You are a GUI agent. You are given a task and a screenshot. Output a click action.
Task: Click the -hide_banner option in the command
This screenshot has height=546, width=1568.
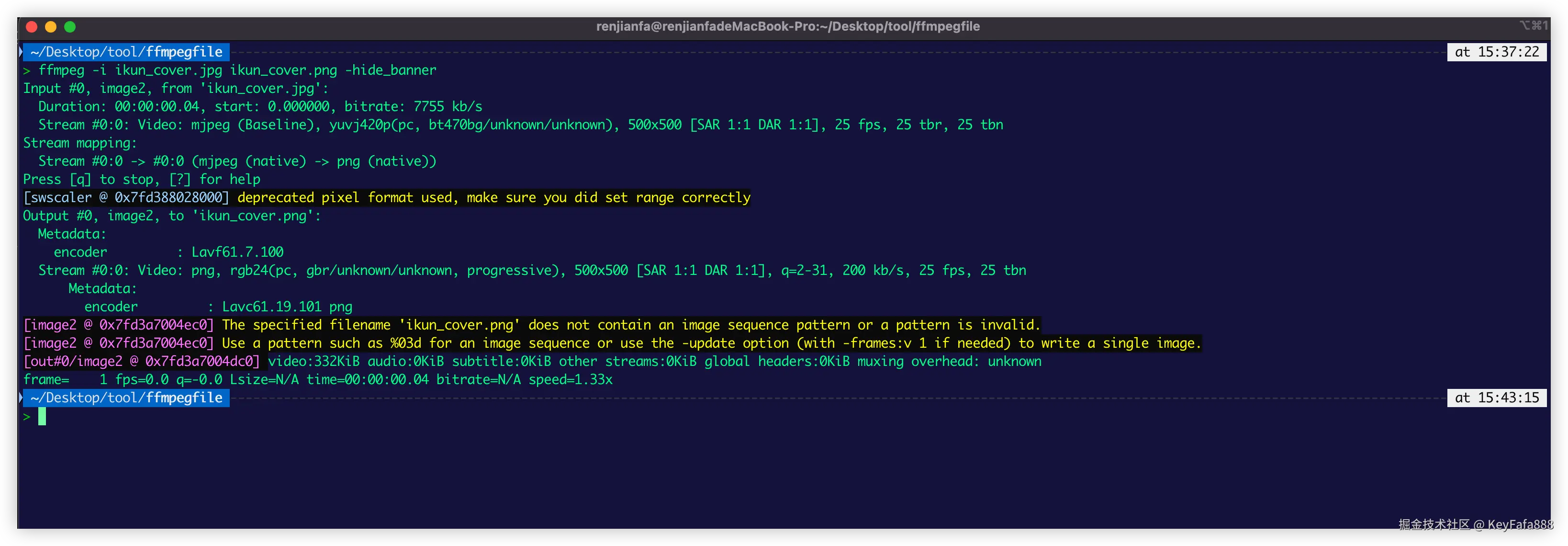click(x=390, y=70)
